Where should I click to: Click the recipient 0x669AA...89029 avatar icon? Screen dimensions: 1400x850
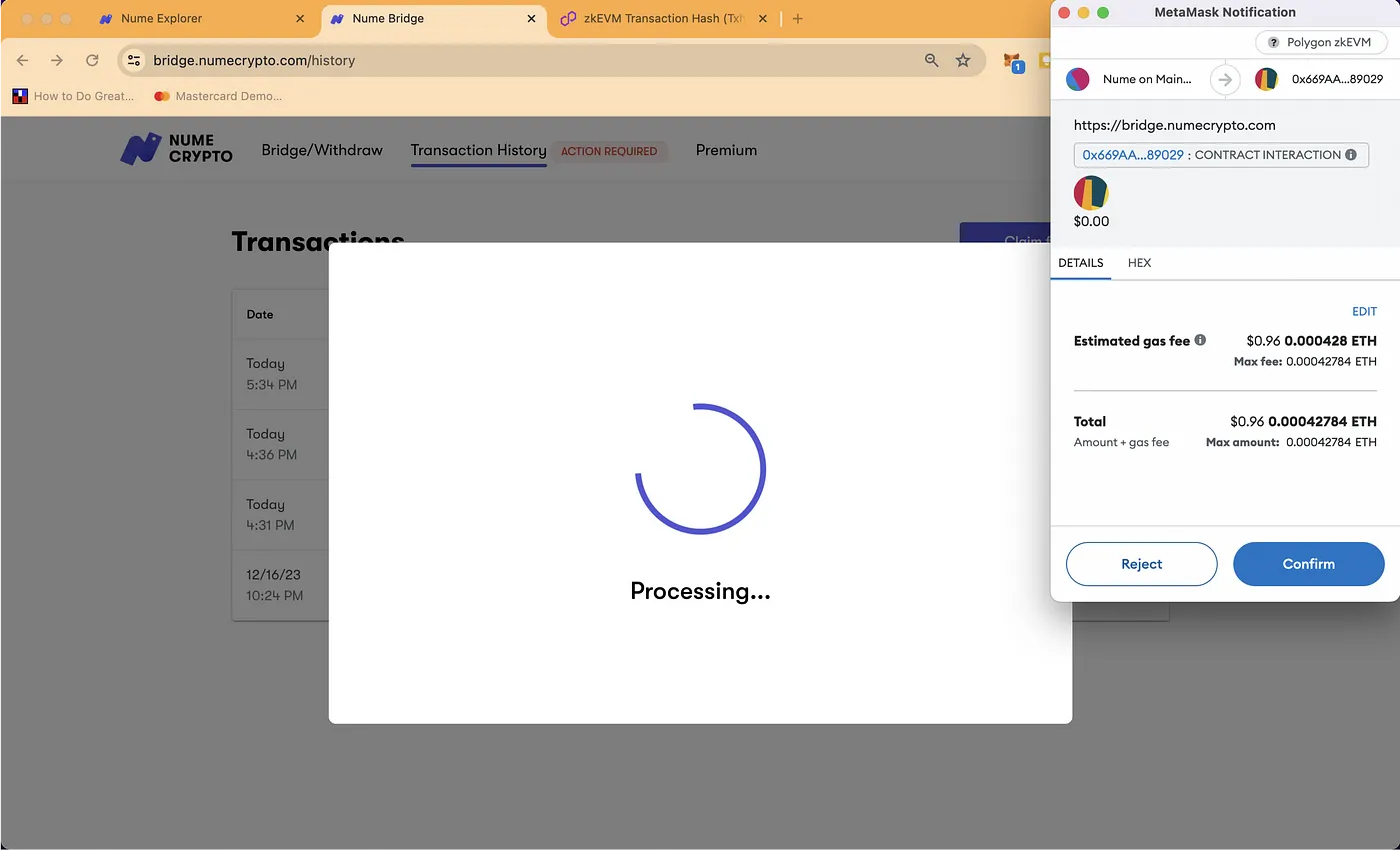pos(1266,79)
